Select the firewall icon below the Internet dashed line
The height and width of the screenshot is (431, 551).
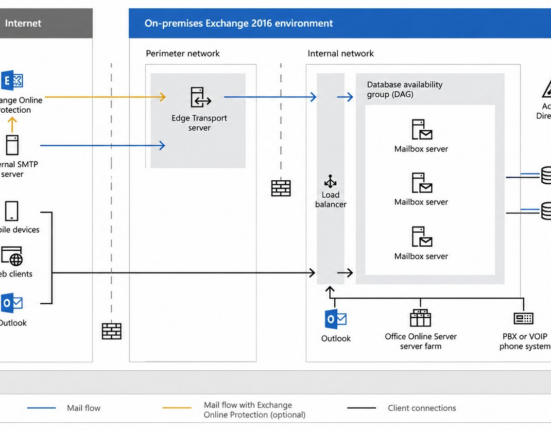[x=112, y=331]
